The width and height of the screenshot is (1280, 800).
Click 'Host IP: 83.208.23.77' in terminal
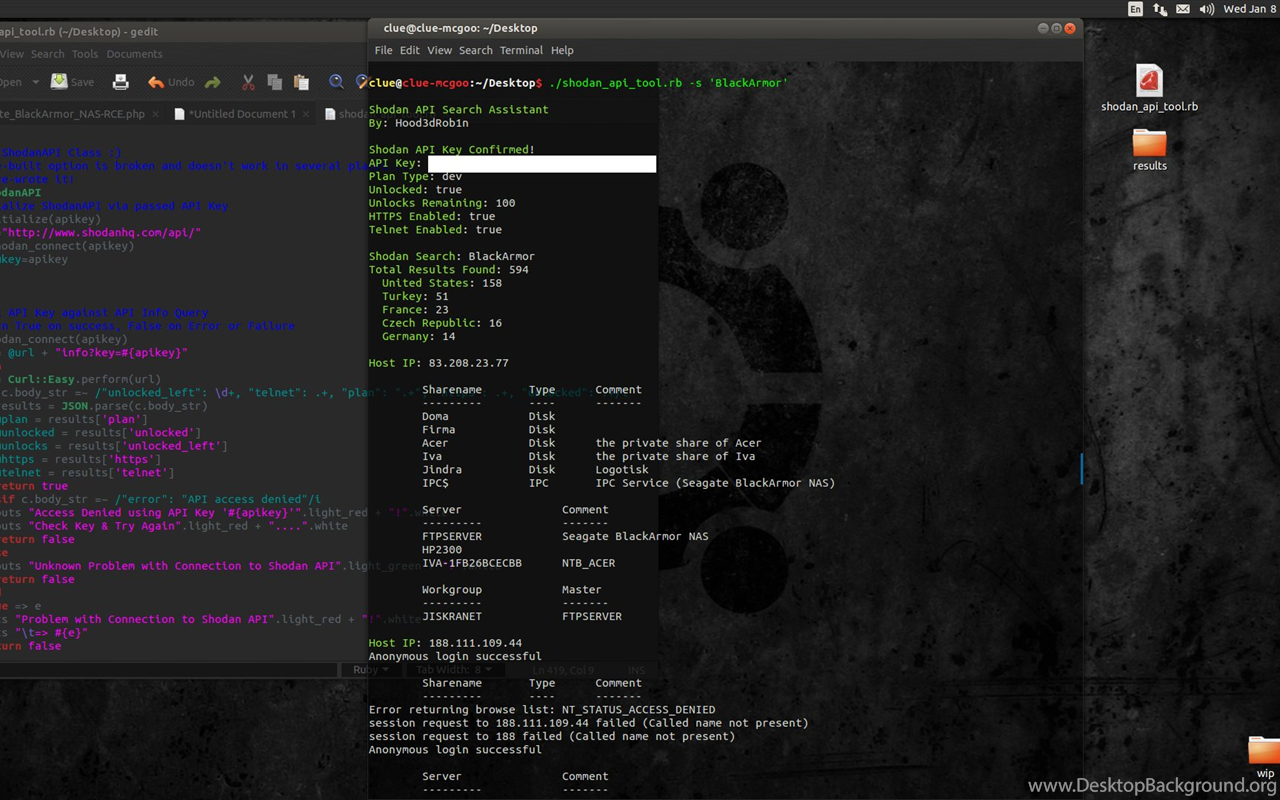(x=439, y=363)
